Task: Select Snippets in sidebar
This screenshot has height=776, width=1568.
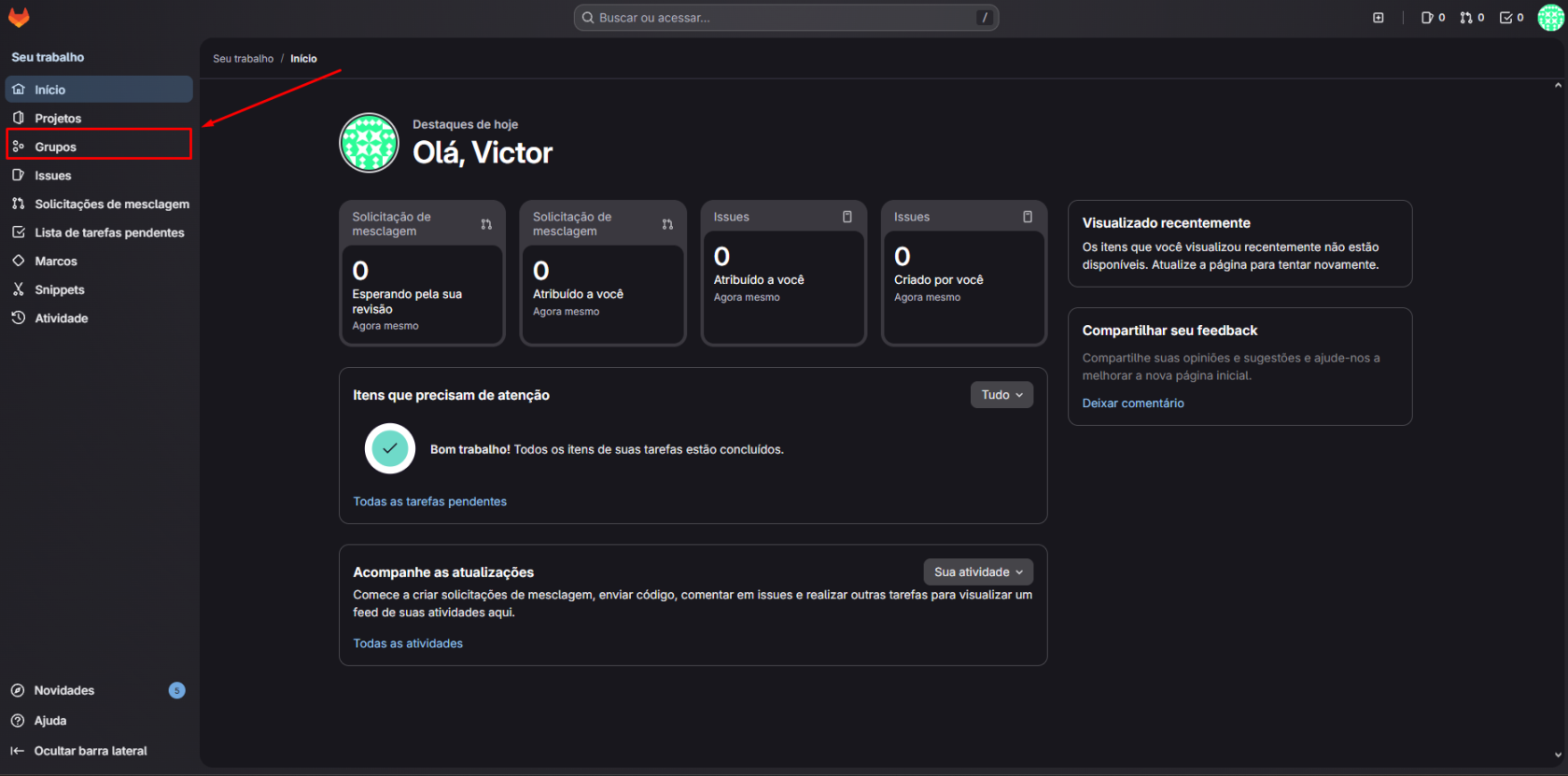Action: pyautogui.click(x=99, y=289)
